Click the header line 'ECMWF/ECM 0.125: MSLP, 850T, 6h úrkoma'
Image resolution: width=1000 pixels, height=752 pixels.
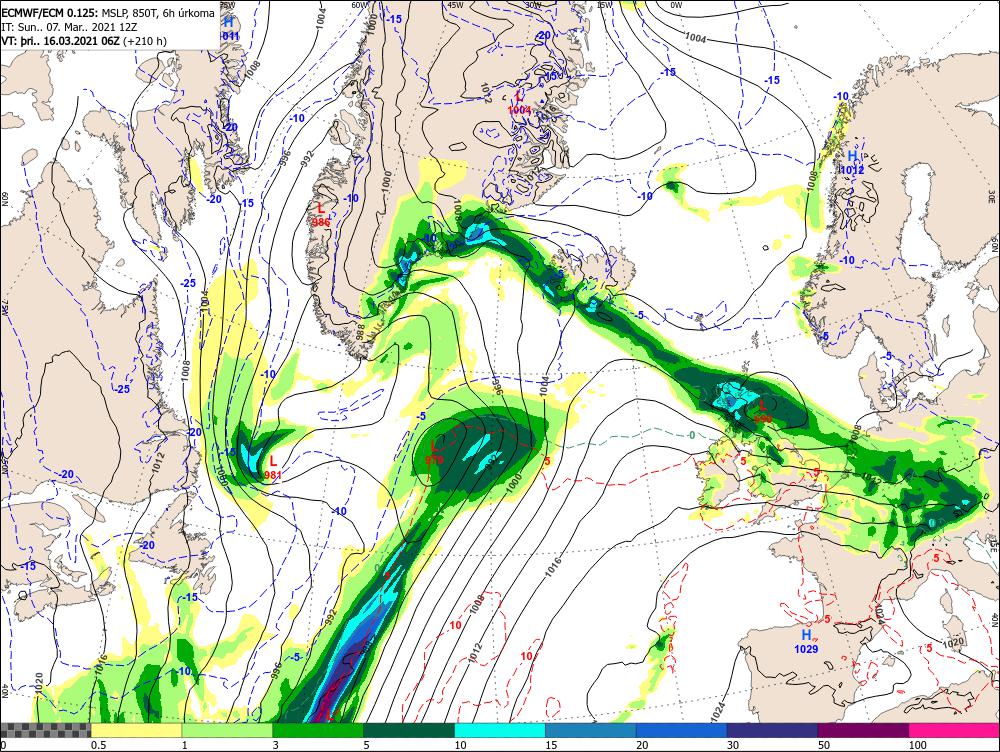click(108, 11)
